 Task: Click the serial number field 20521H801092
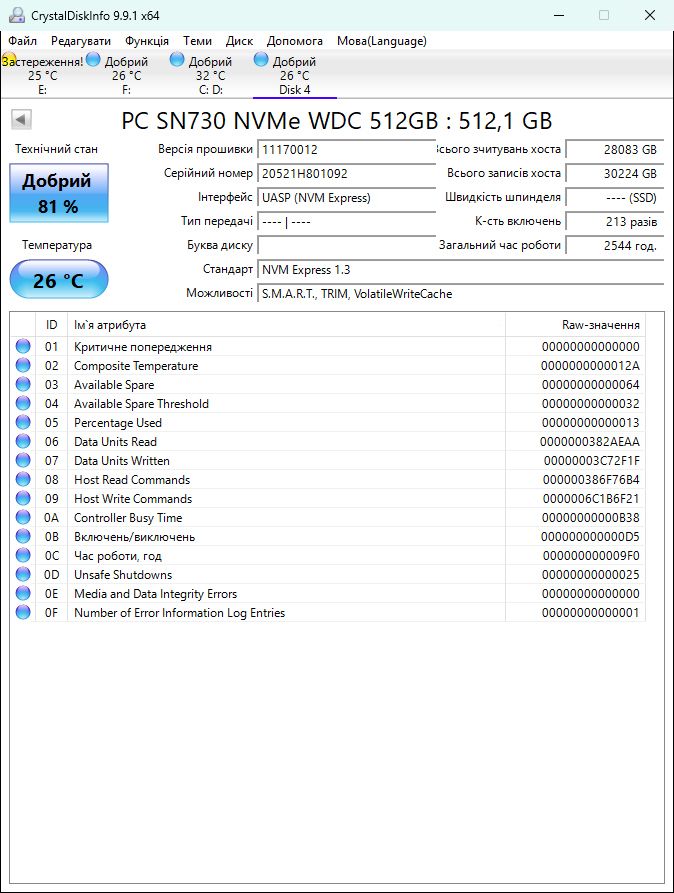(346, 174)
